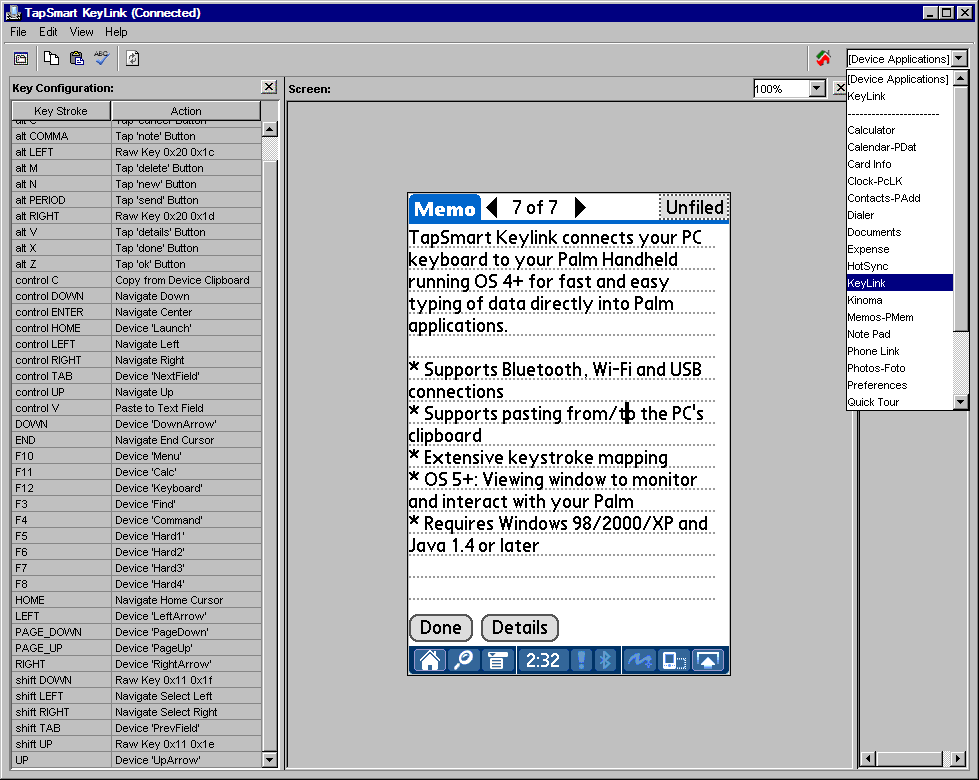Open the View menu

[81, 32]
